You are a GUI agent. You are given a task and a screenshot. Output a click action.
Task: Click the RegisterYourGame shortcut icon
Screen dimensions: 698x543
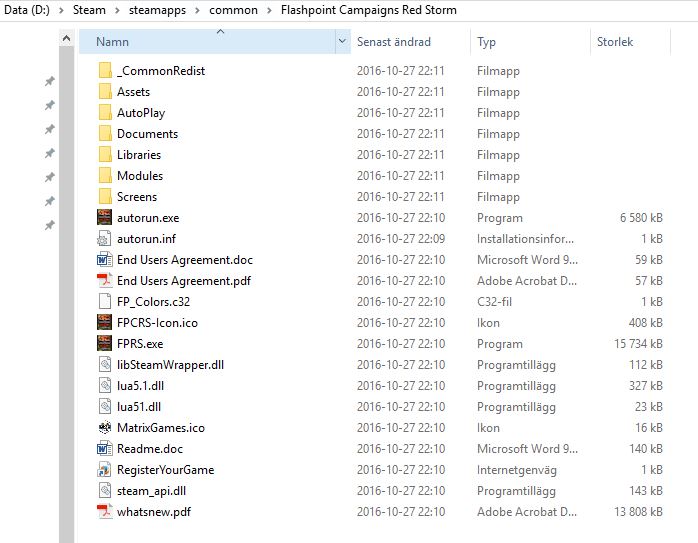105,469
